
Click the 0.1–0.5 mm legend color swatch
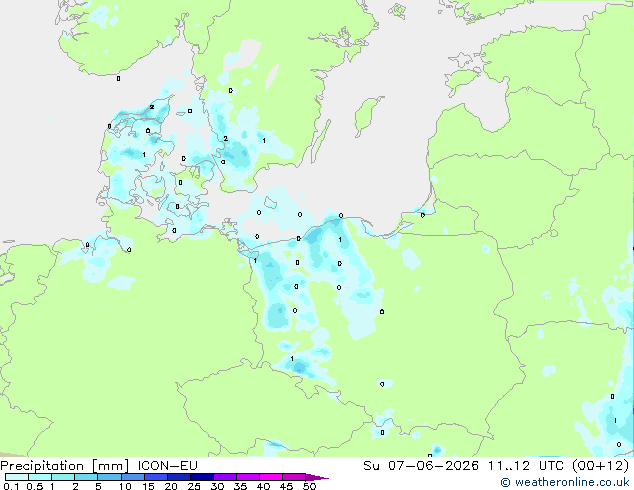click(x=17, y=477)
